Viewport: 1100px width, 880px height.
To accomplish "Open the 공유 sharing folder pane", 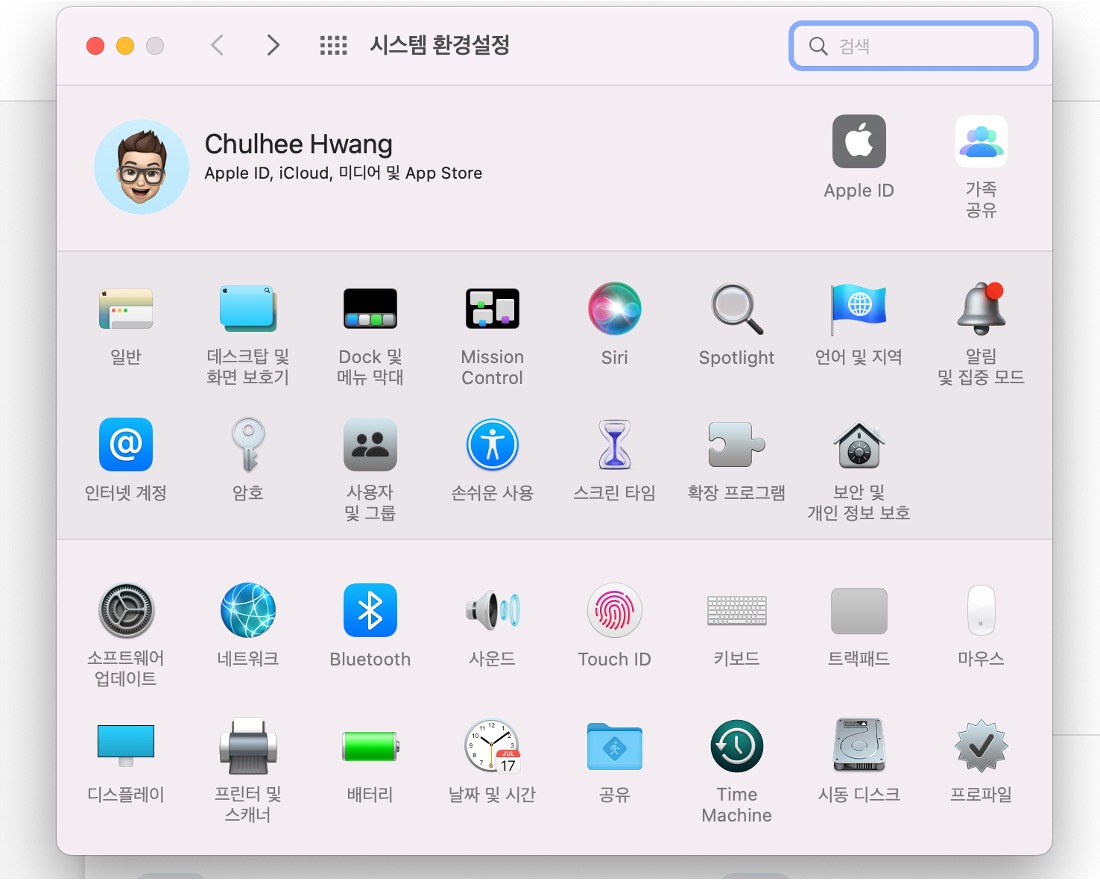I will (614, 746).
